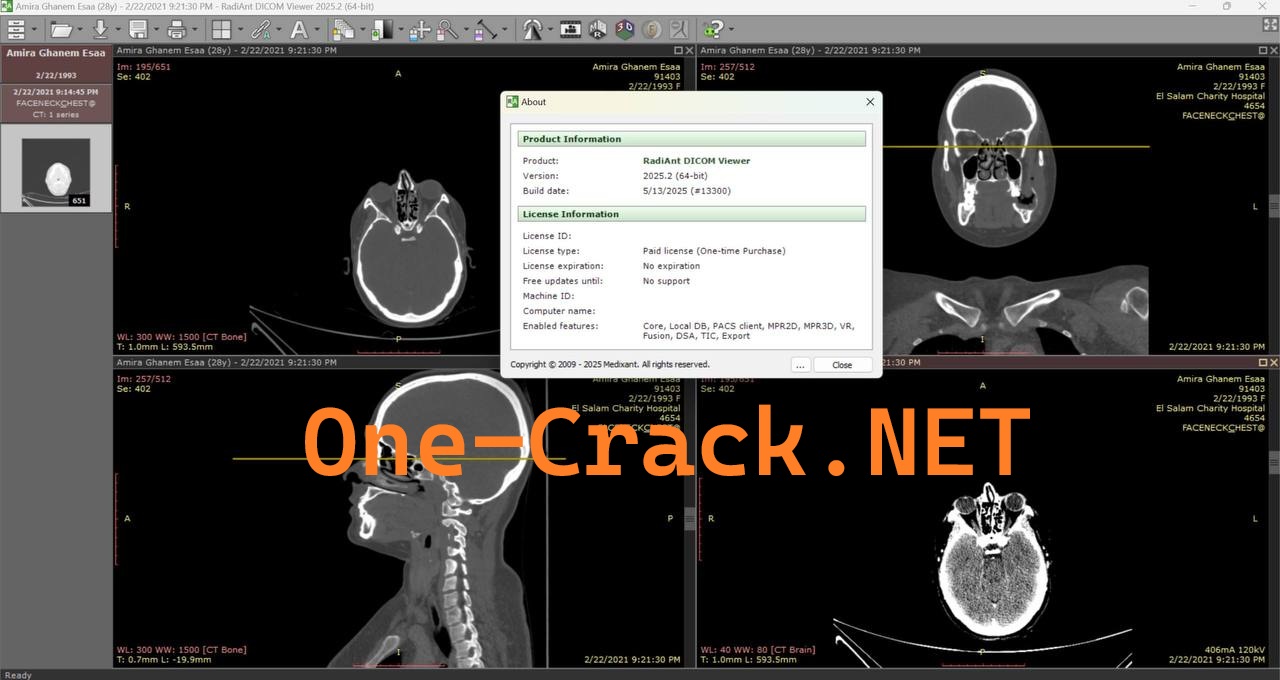Maximize the top-left viewport with its square toggle
1280x680 pixels.
[x=679, y=50]
